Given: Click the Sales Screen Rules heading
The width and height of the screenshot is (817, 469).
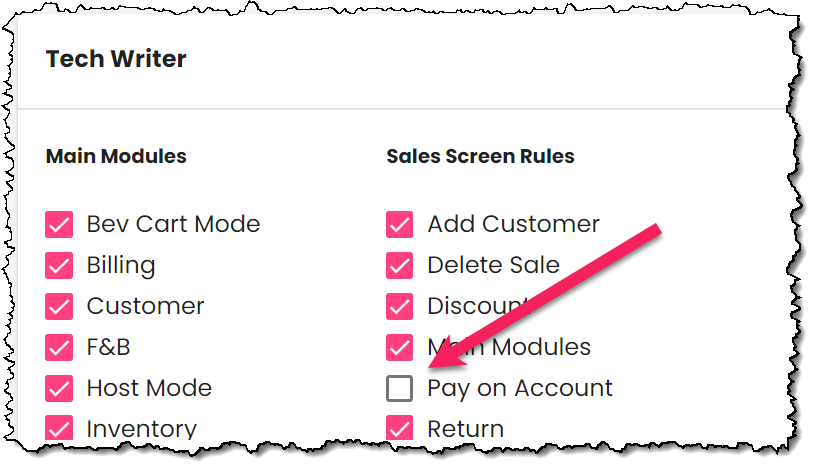Looking at the screenshot, I should tap(480, 157).
